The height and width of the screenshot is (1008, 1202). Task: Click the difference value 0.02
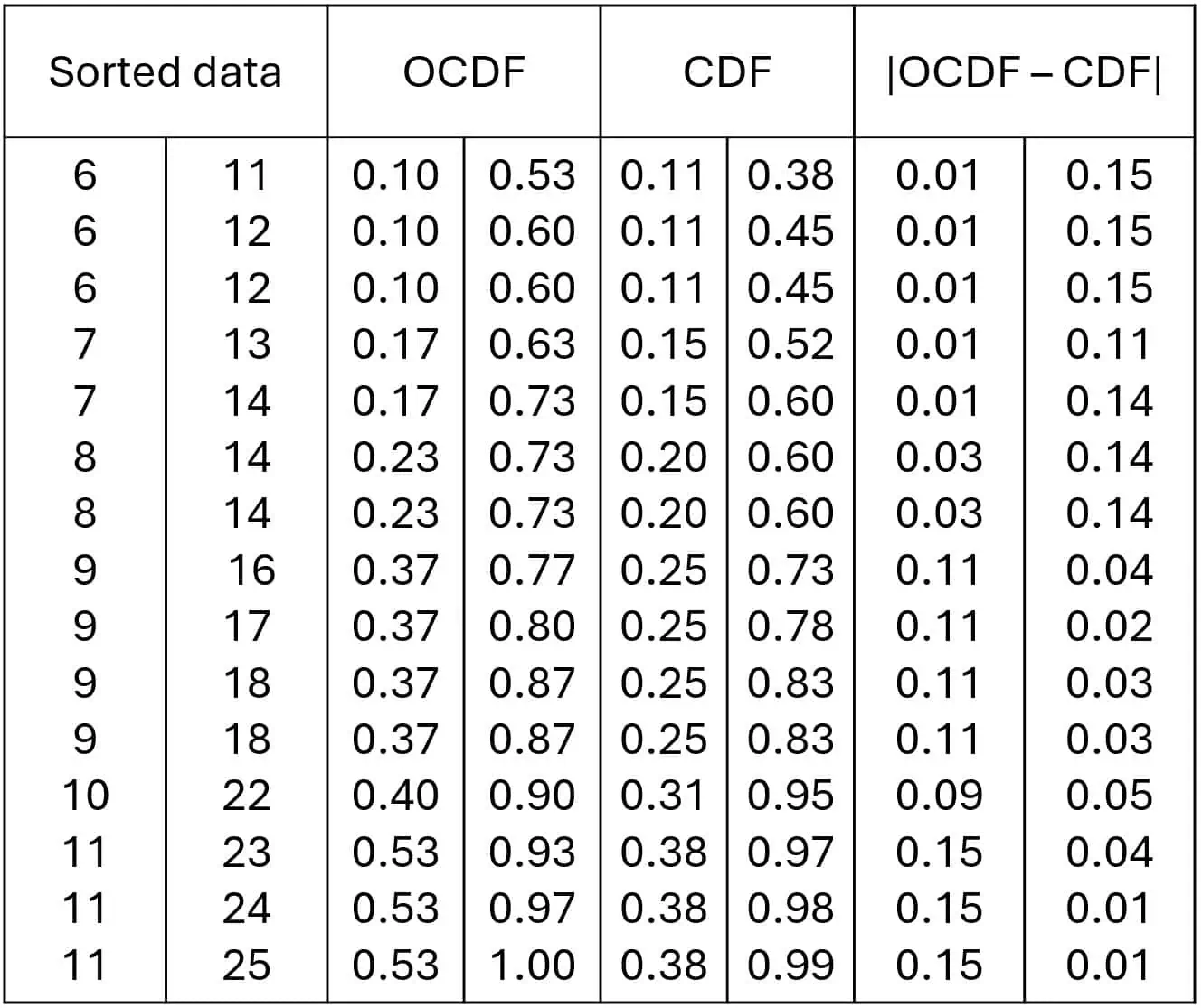point(1109,626)
